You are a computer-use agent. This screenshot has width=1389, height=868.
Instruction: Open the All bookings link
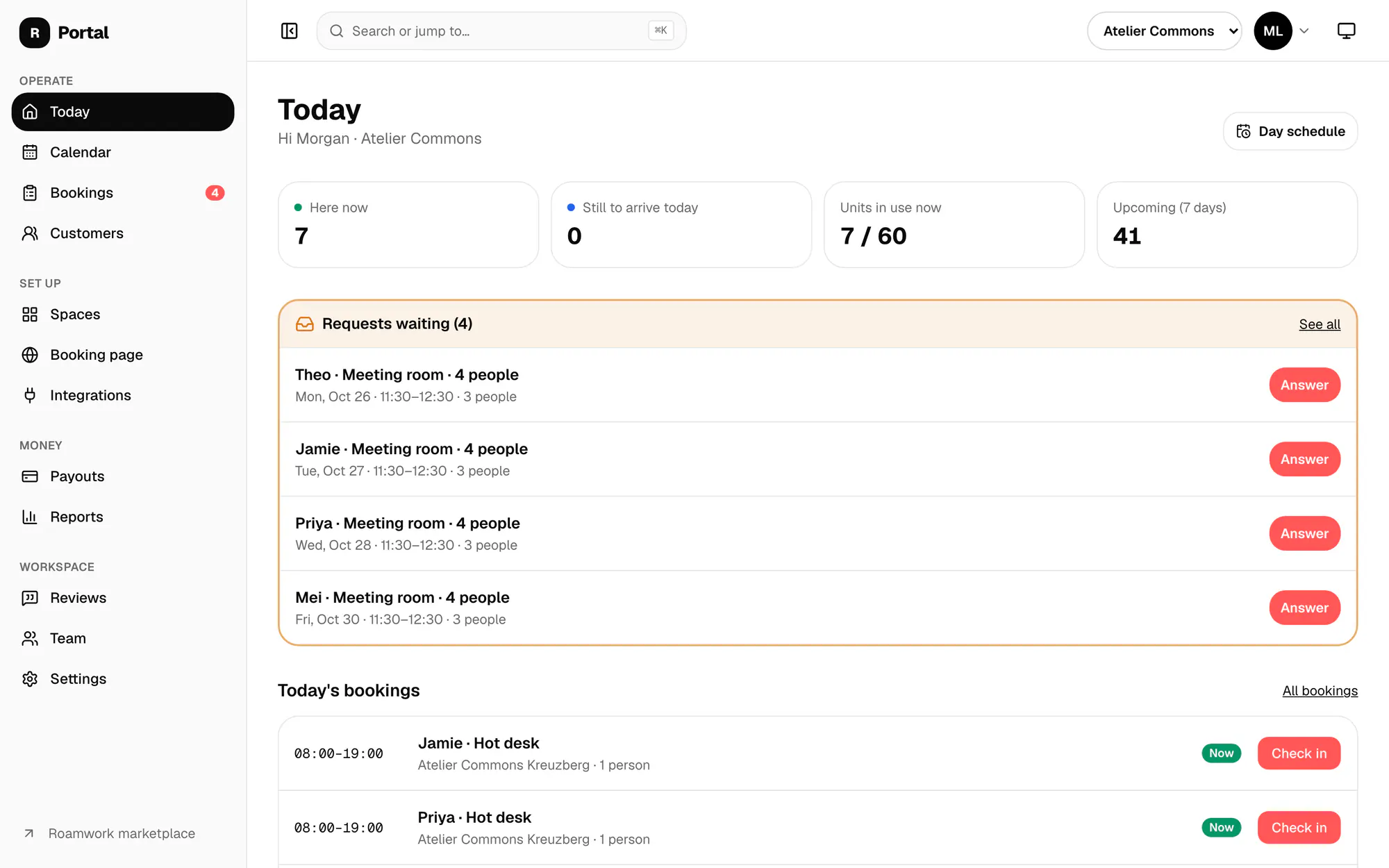point(1320,691)
